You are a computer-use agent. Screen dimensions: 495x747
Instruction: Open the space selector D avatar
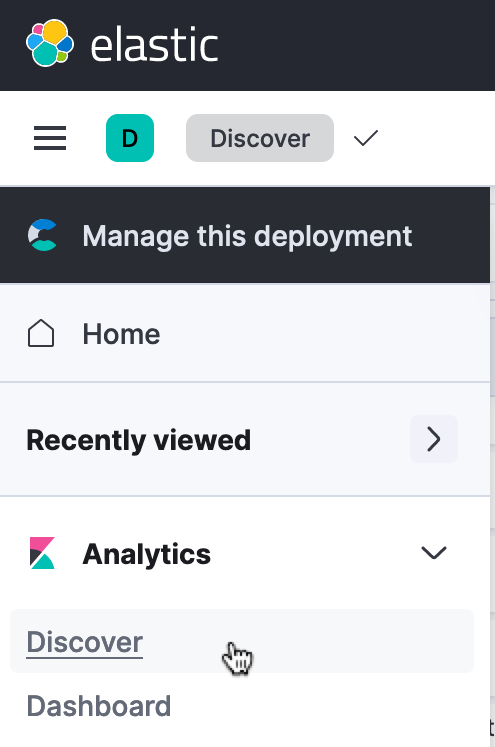point(130,138)
